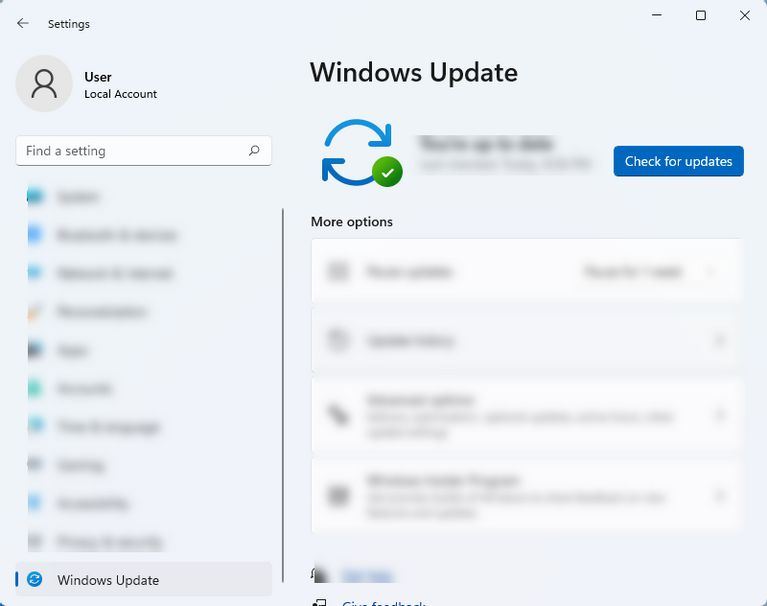Click the Advanced options gears icon
The height and width of the screenshot is (606, 767).
click(x=339, y=415)
